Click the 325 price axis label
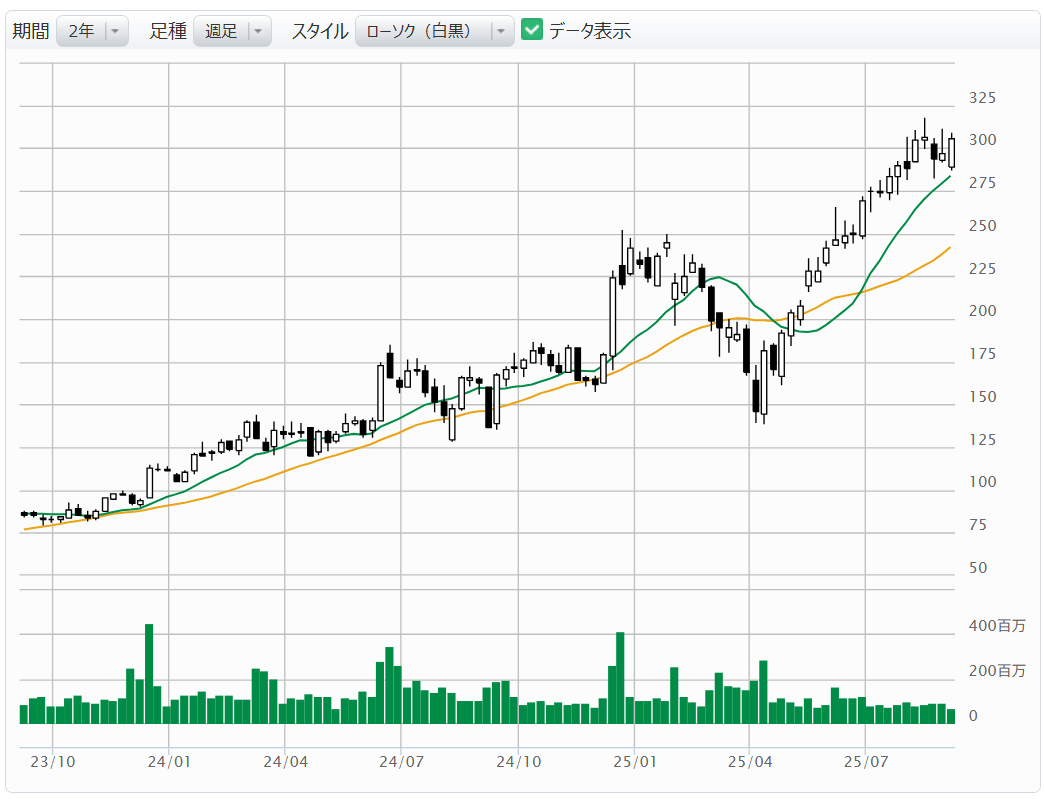The image size is (1045, 799). point(982,98)
